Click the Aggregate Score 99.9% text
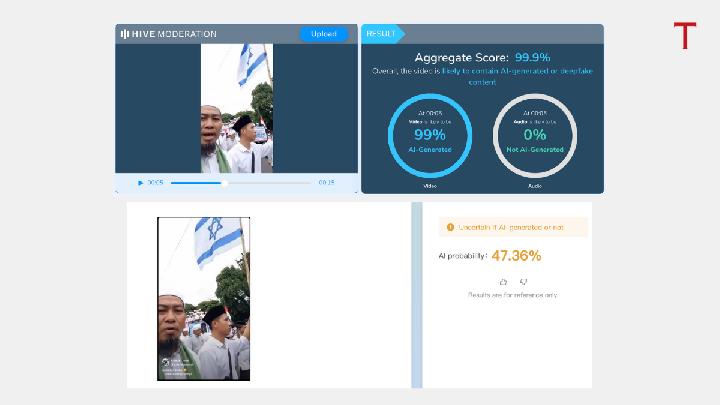720x405 pixels. point(483,58)
